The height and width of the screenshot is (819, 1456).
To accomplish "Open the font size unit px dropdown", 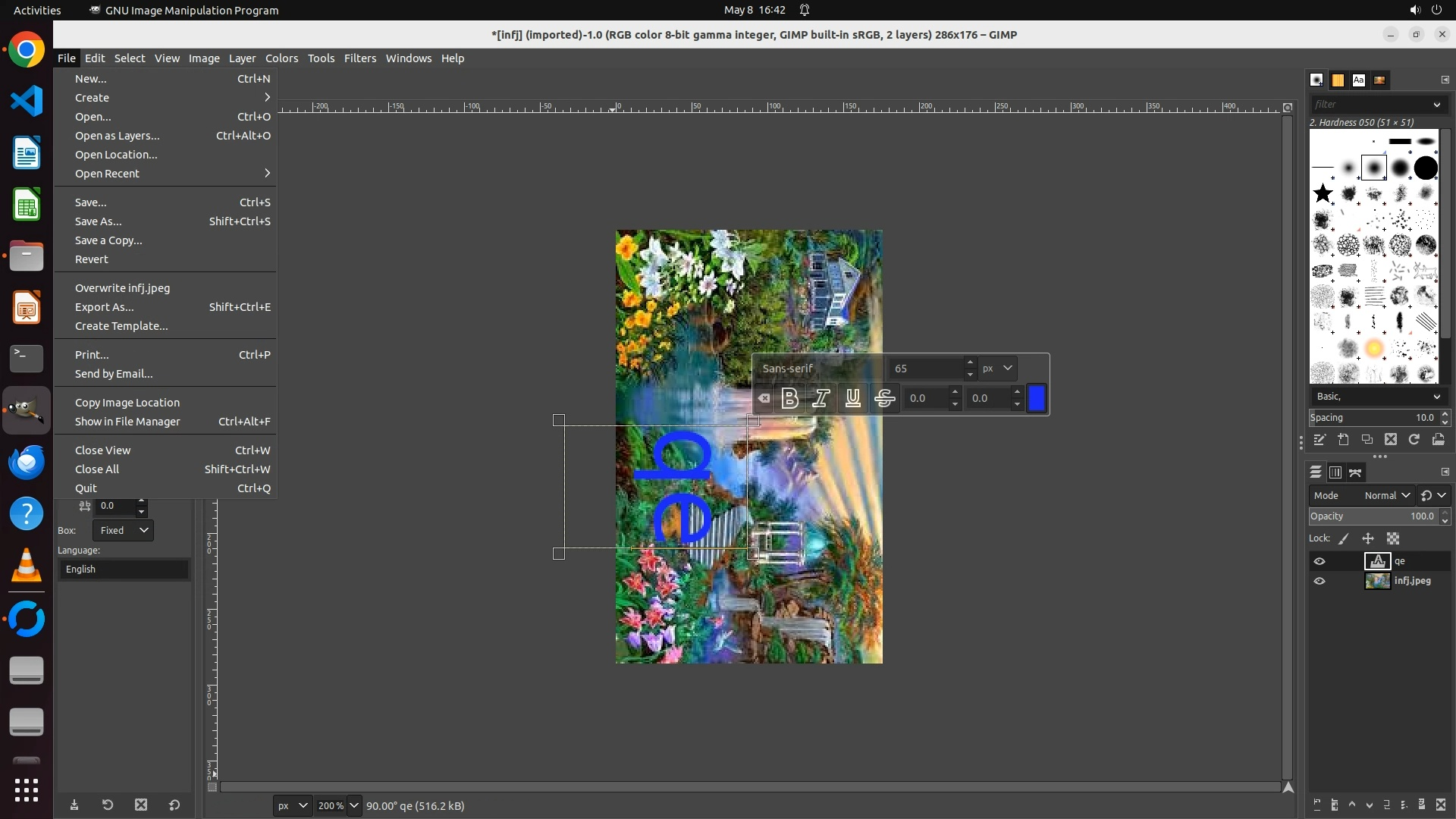I will point(997,368).
